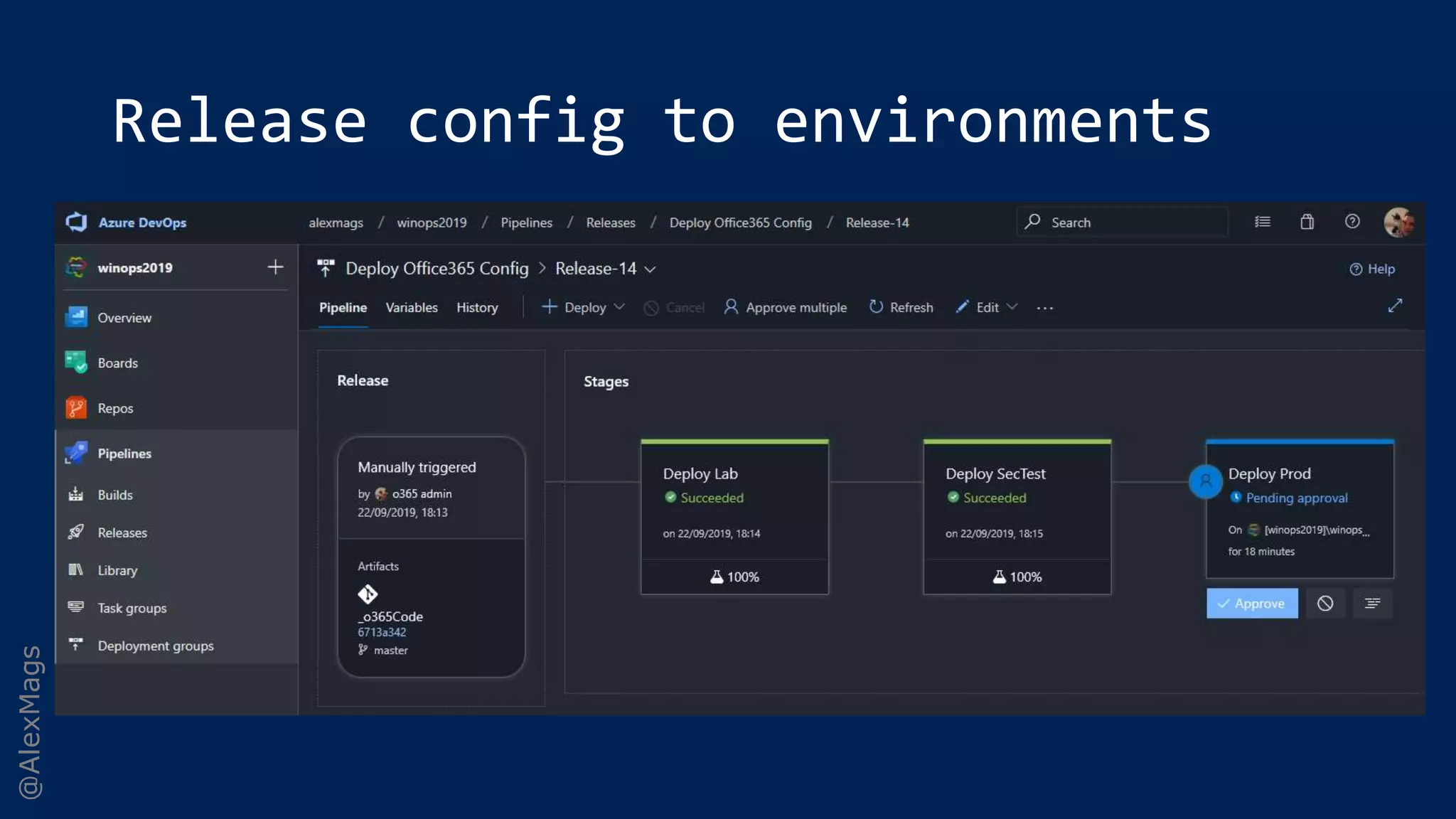Switch to the Pipeline tab
The image size is (1456, 819).
point(343,307)
